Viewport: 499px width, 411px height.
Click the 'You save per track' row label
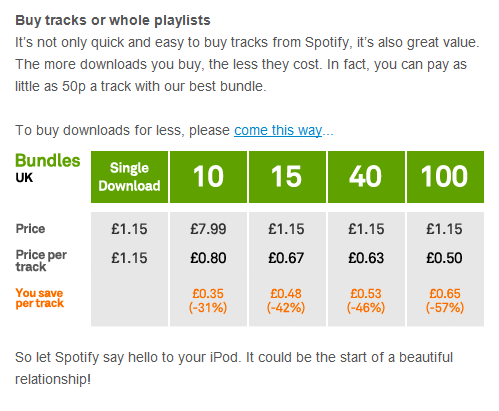(39, 298)
